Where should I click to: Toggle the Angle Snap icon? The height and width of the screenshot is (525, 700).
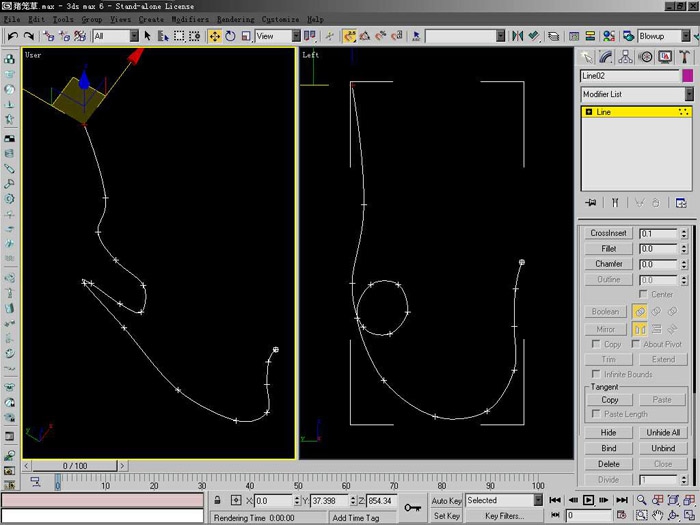(365, 36)
